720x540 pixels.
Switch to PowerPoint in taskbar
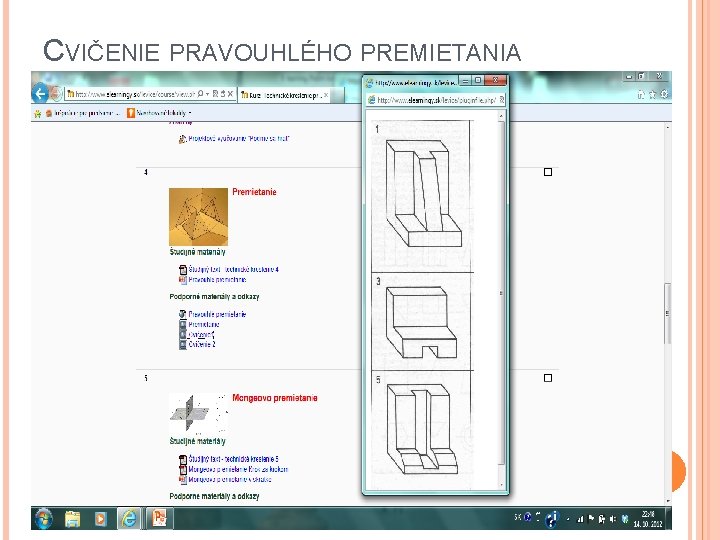(x=159, y=518)
